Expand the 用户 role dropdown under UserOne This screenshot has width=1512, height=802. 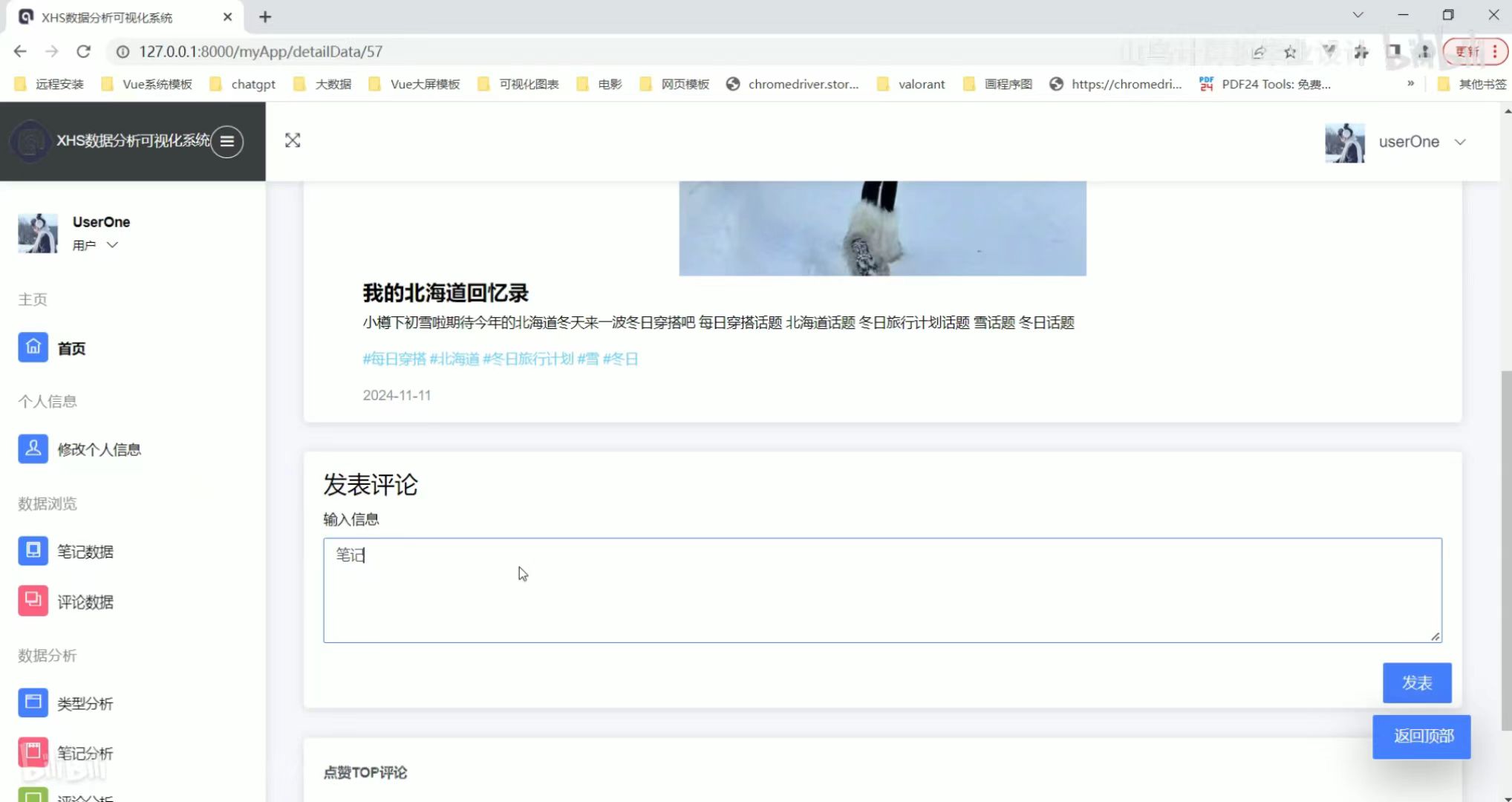(112, 245)
